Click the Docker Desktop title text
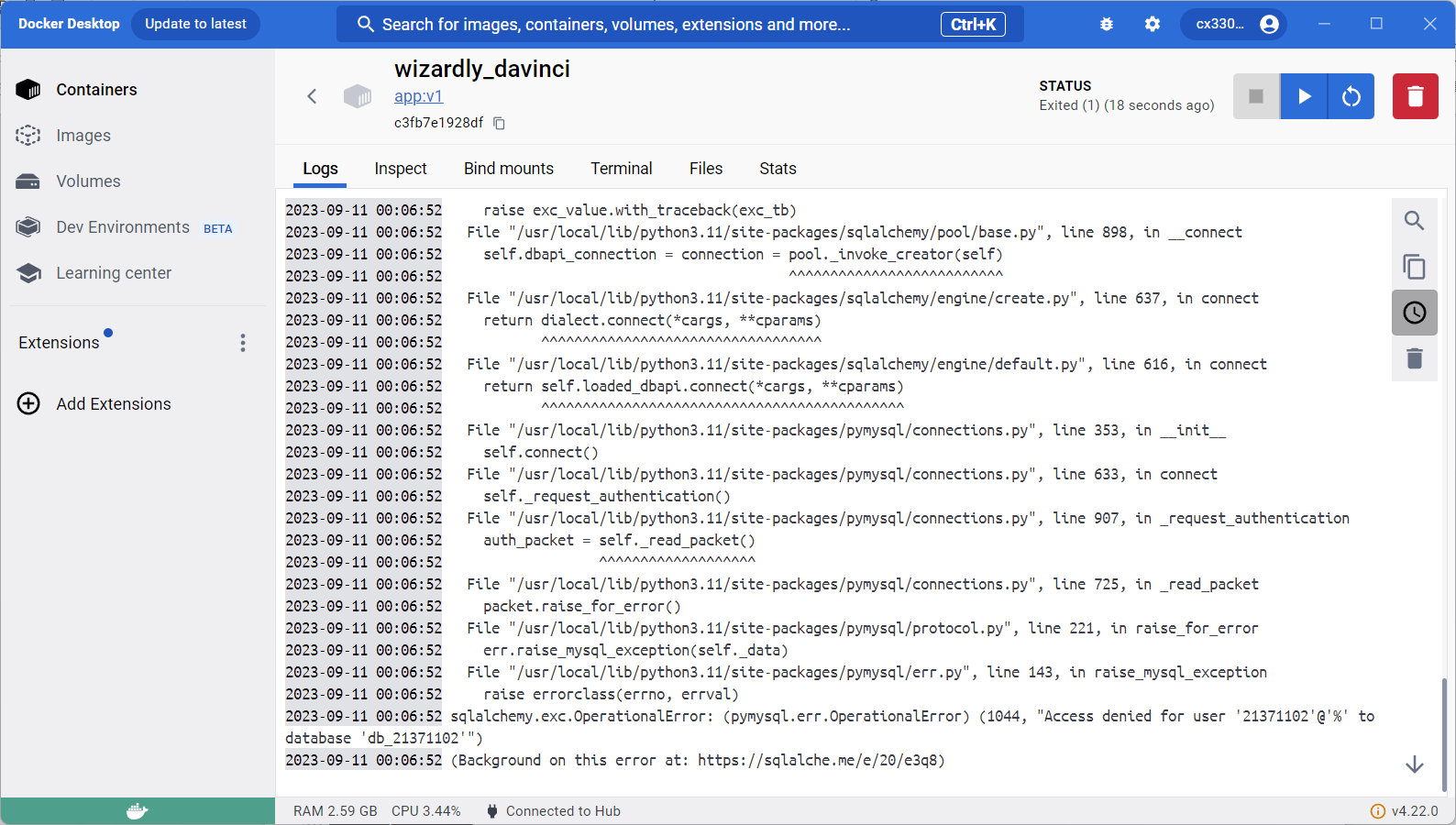Image resolution: width=1456 pixels, height=825 pixels. [69, 24]
